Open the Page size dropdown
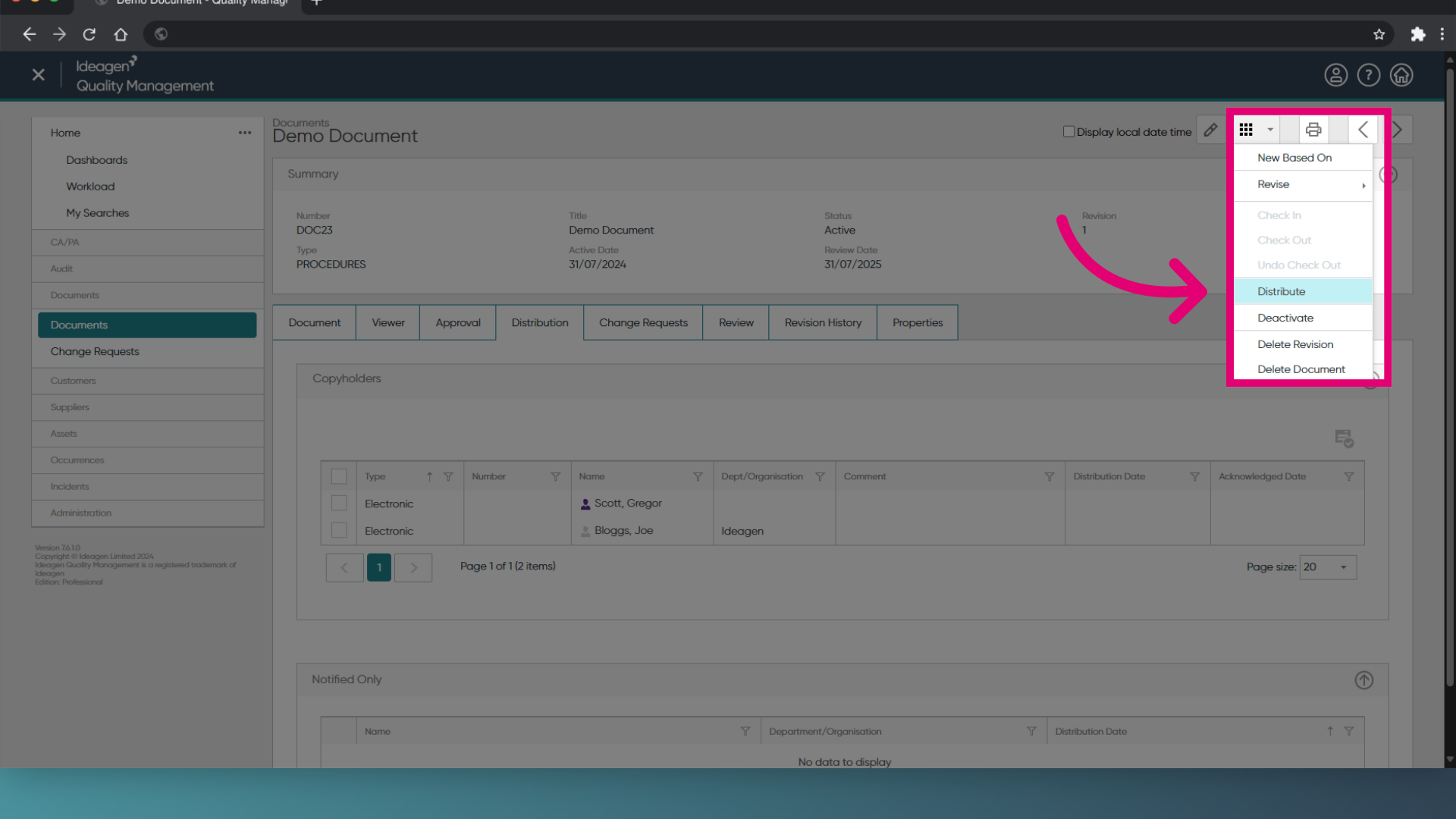This screenshot has width=1456, height=819. (x=1328, y=567)
